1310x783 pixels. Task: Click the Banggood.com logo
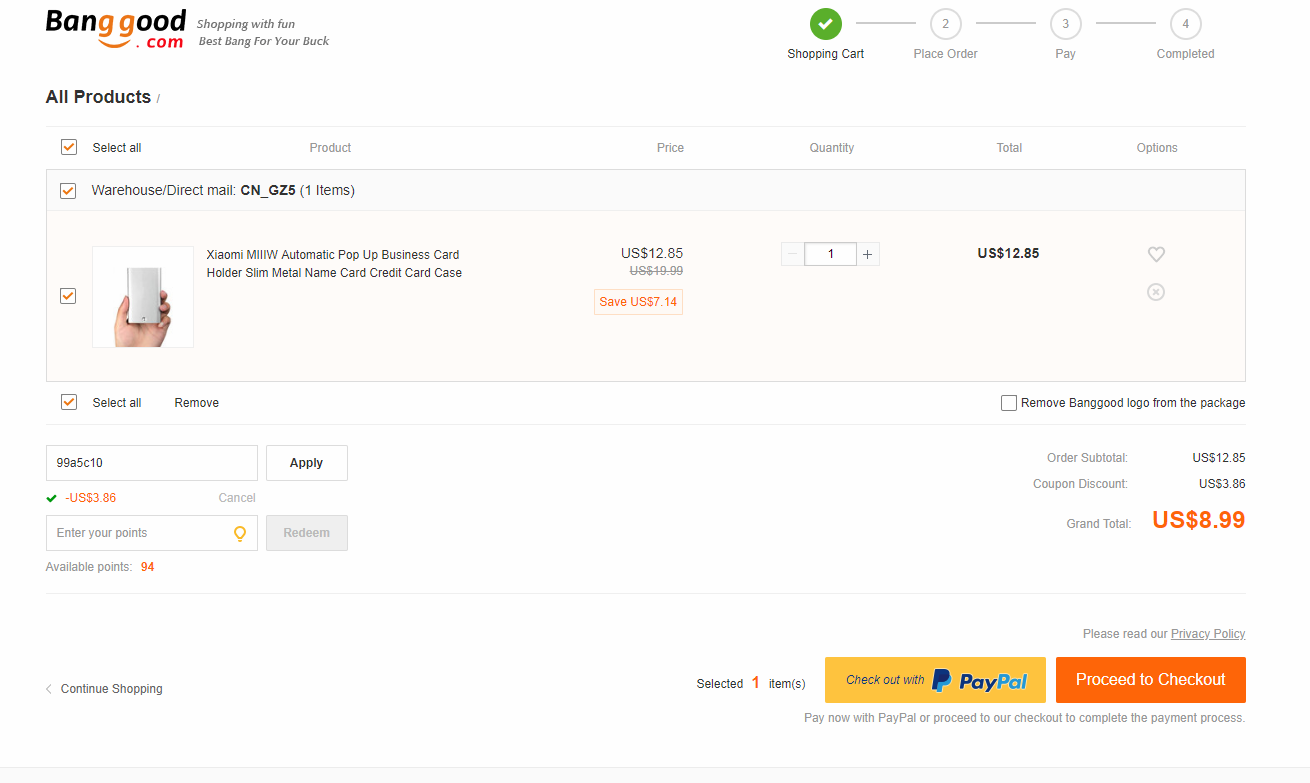(x=116, y=28)
